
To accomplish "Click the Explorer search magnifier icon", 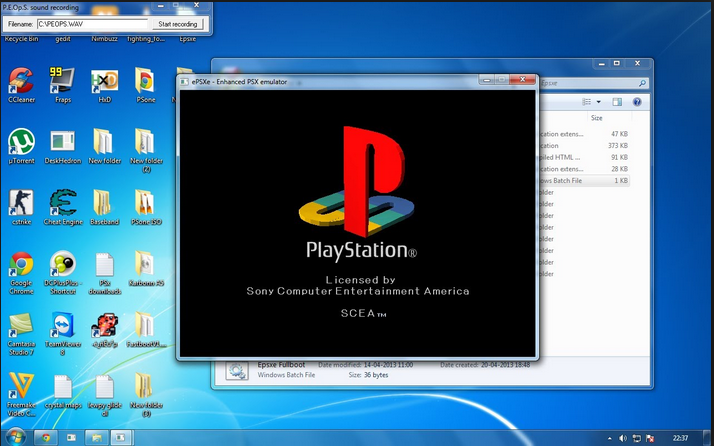I will point(642,83).
